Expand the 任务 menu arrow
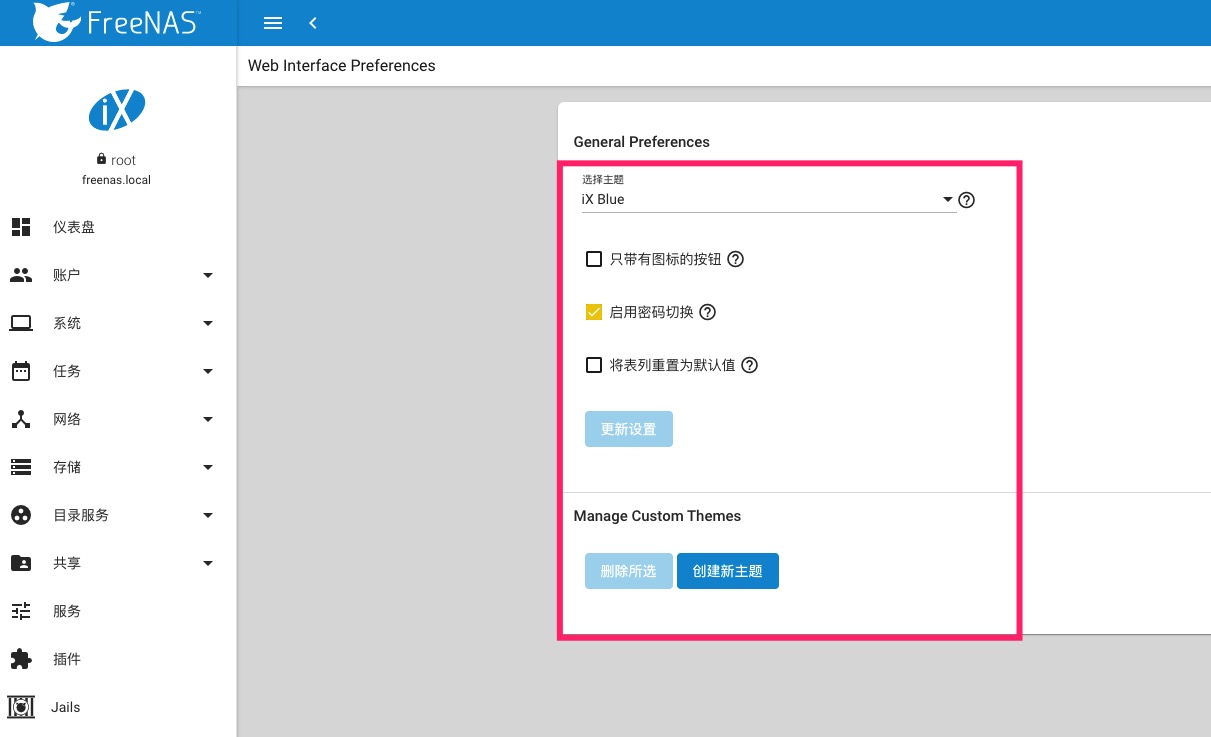This screenshot has height=737, width=1211. coord(208,371)
